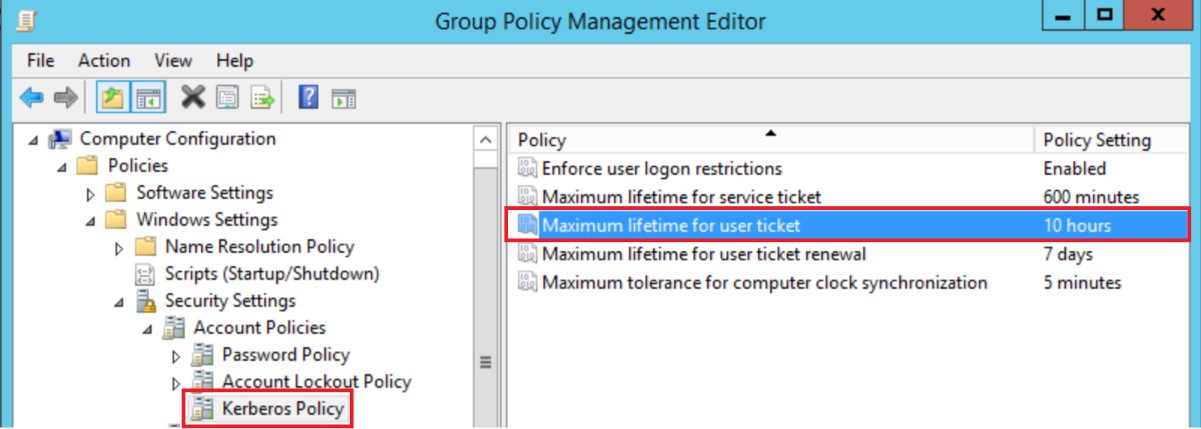
Task: Expand the Password Policy node
Action: pyautogui.click(x=177, y=356)
